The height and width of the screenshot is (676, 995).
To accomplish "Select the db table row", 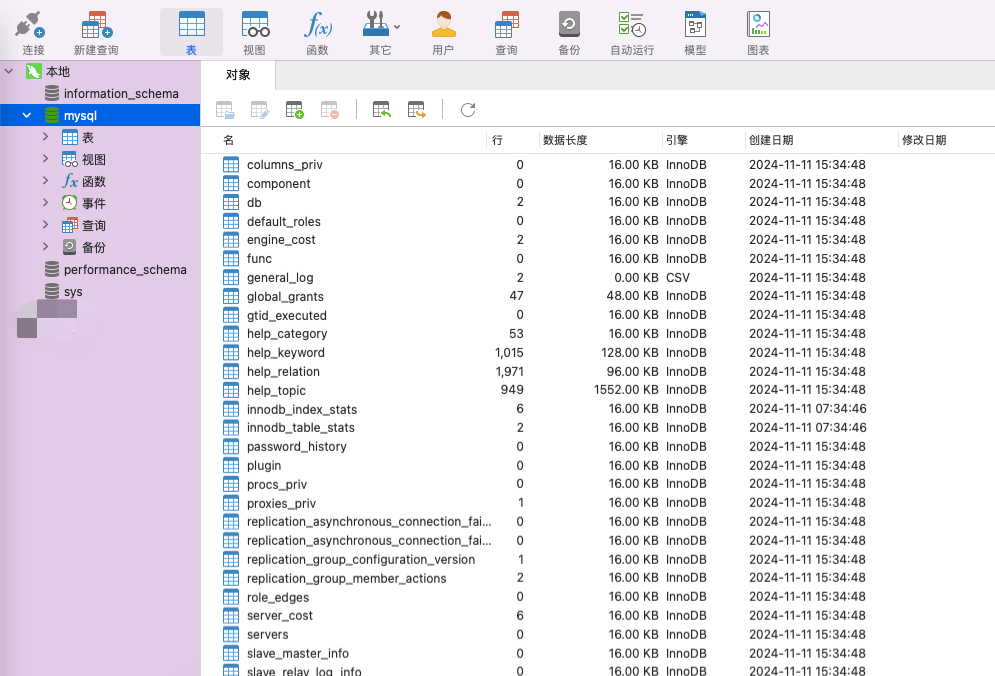I will [x=598, y=202].
